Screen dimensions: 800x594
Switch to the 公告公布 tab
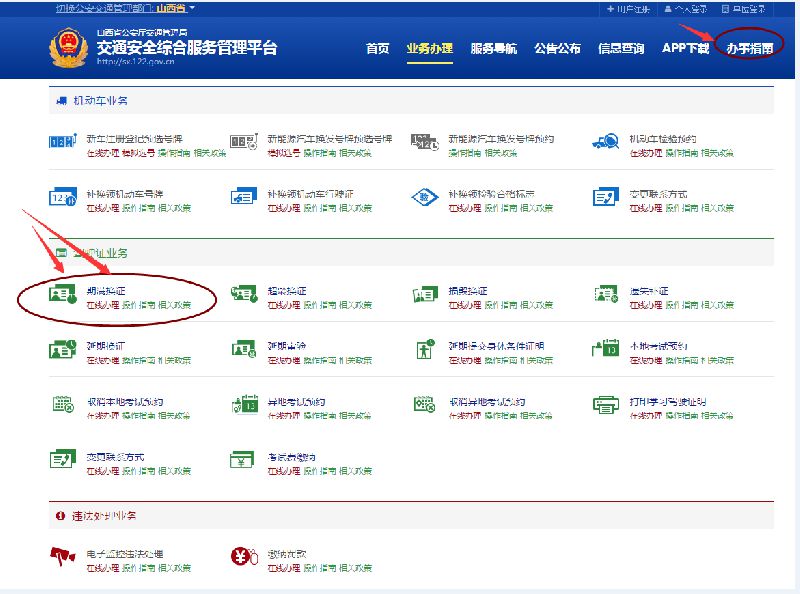click(557, 48)
